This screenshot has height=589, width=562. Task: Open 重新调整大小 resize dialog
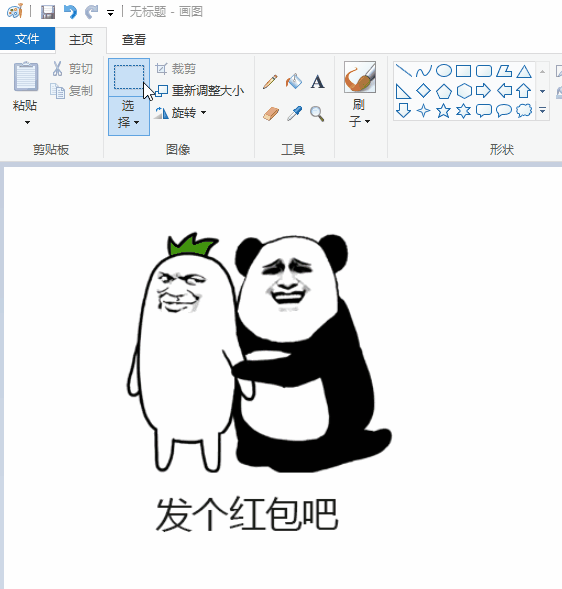tap(199, 91)
